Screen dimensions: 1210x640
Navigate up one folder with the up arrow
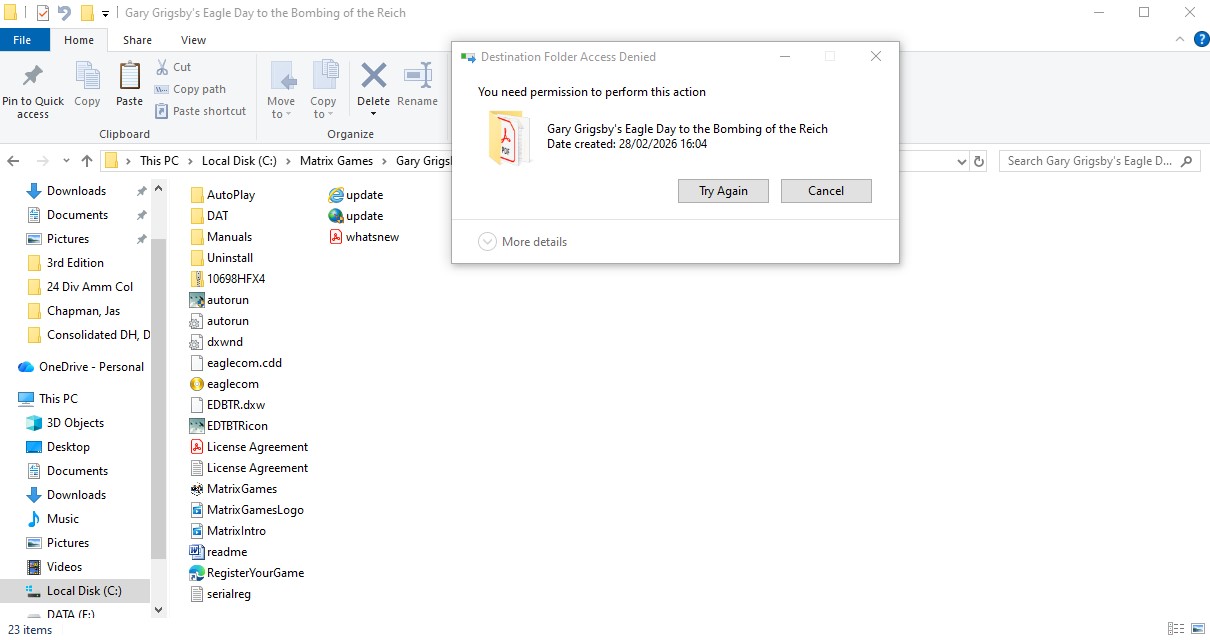[x=88, y=160]
